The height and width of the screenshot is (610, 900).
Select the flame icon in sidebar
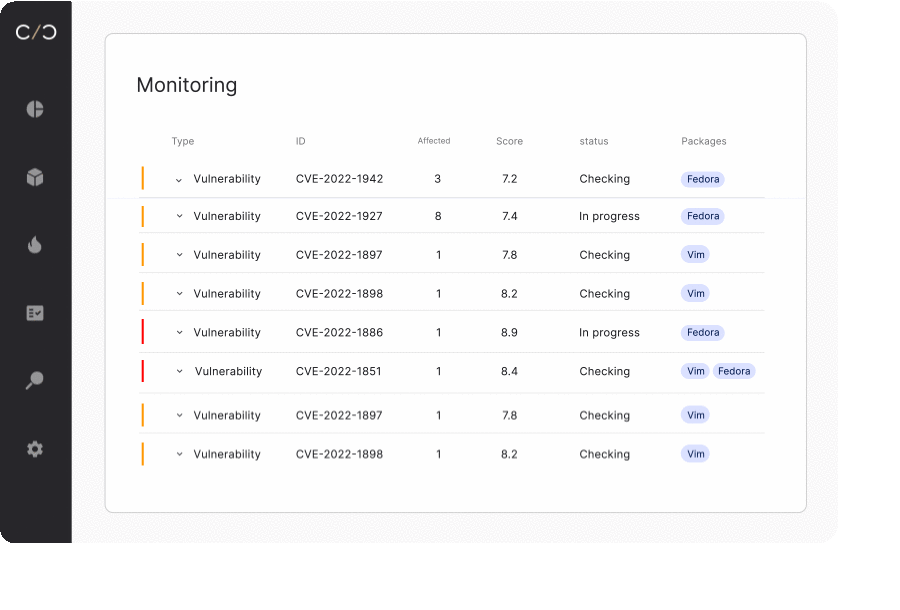click(35, 244)
